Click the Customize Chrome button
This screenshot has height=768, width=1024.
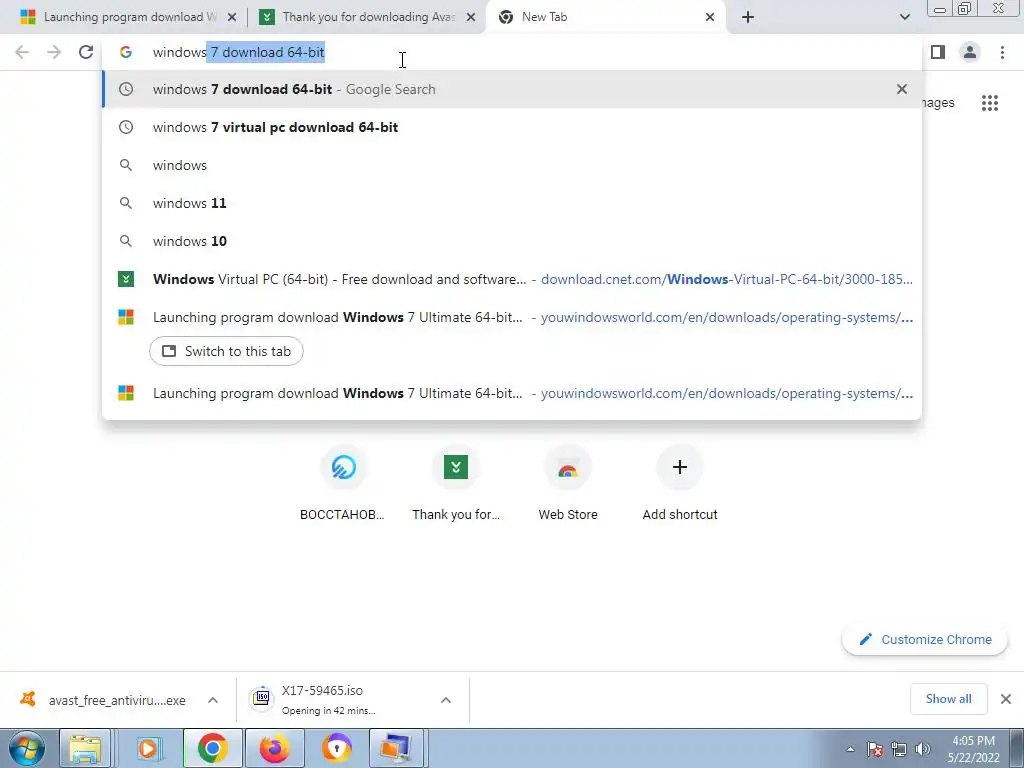925,639
